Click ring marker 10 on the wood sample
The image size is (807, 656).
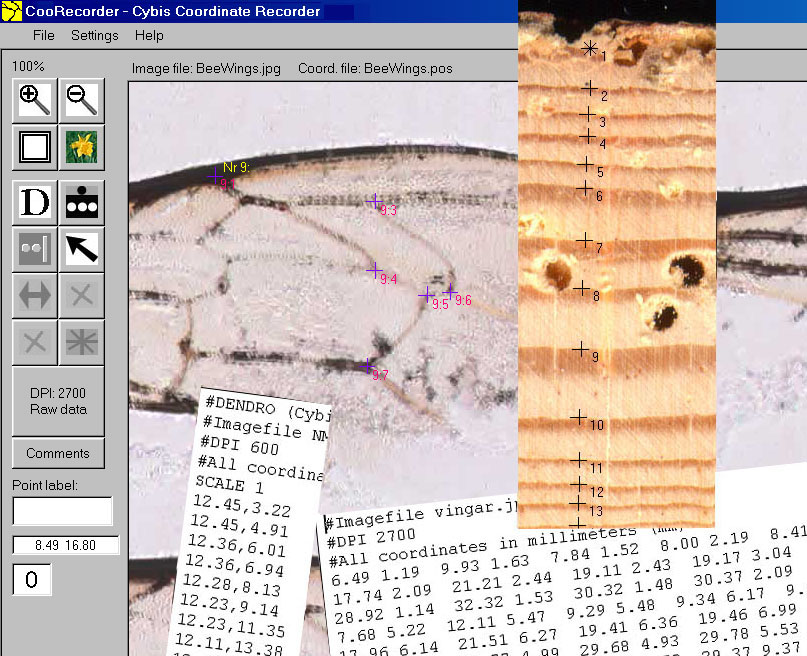(x=579, y=417)
